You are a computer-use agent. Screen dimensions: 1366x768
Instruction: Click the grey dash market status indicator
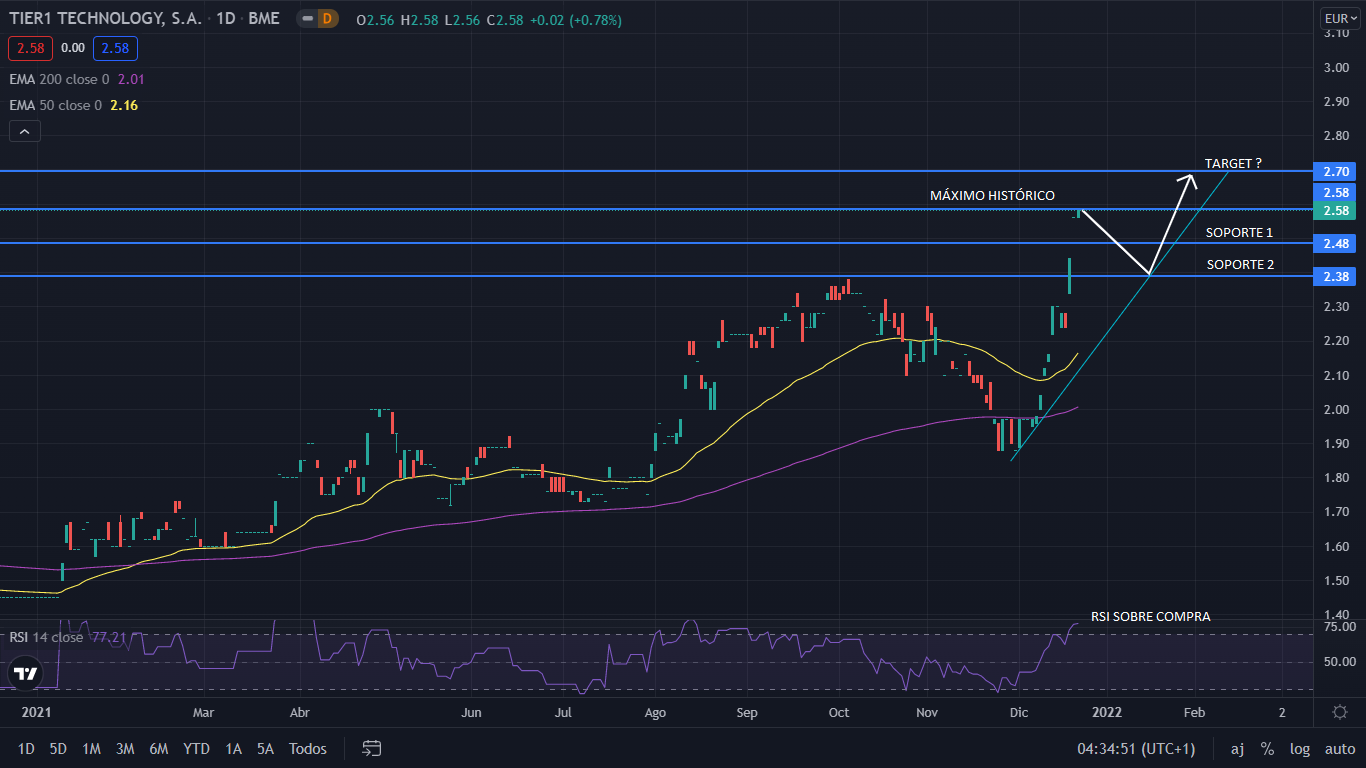pyautogui.click(x=306, y=18)
